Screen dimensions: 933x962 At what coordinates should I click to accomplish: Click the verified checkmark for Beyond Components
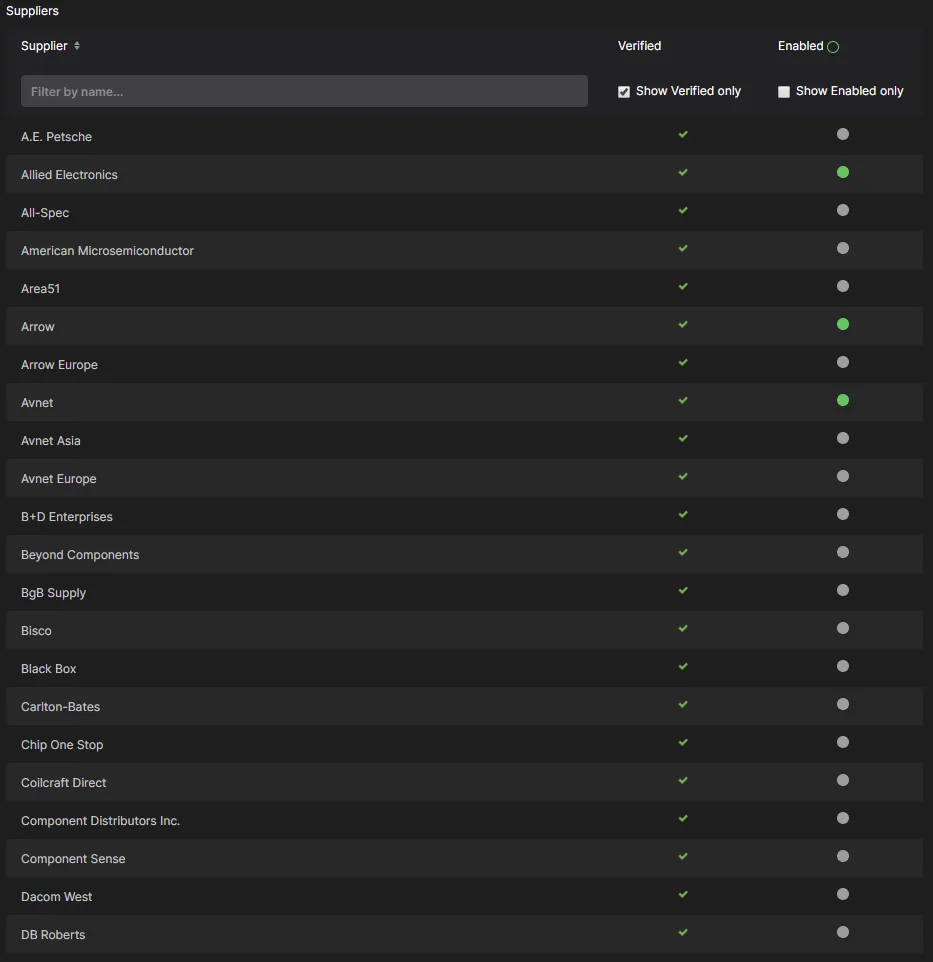click(683, 553)
